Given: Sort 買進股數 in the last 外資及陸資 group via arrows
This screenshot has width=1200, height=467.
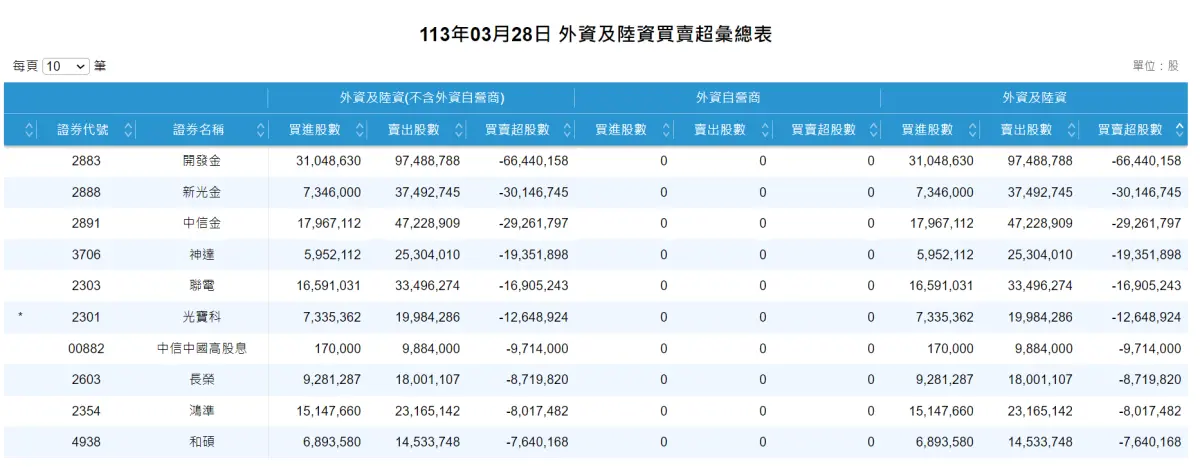Looking at the screenshot, I should [970, 130].
